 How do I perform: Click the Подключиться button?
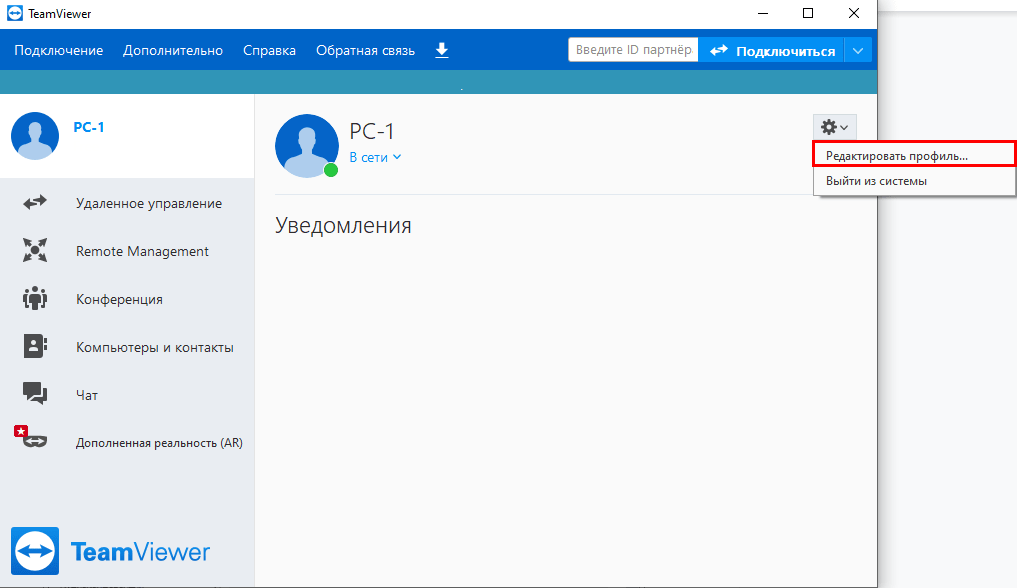tap(771, 51)
